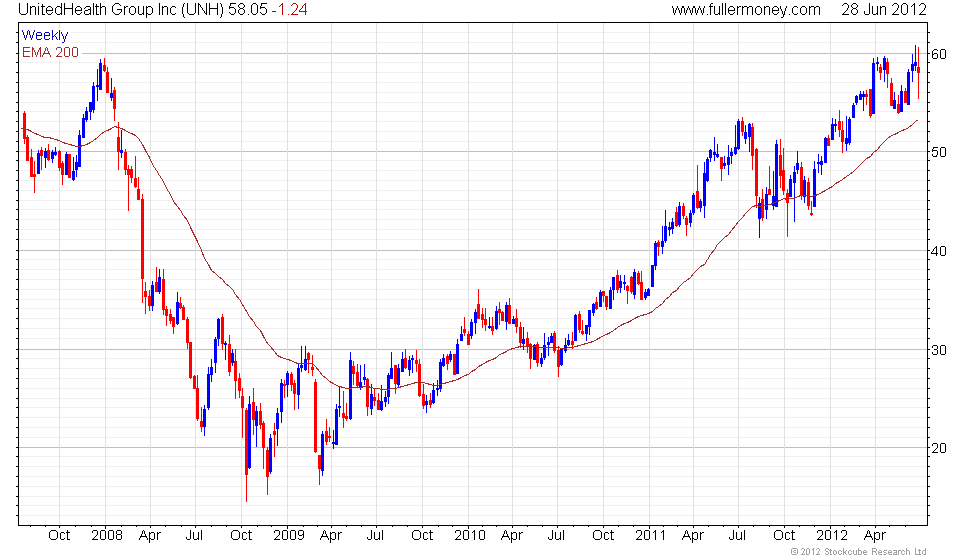
Task: Click the Weekly interval label
Action: [x=44, y=35]
